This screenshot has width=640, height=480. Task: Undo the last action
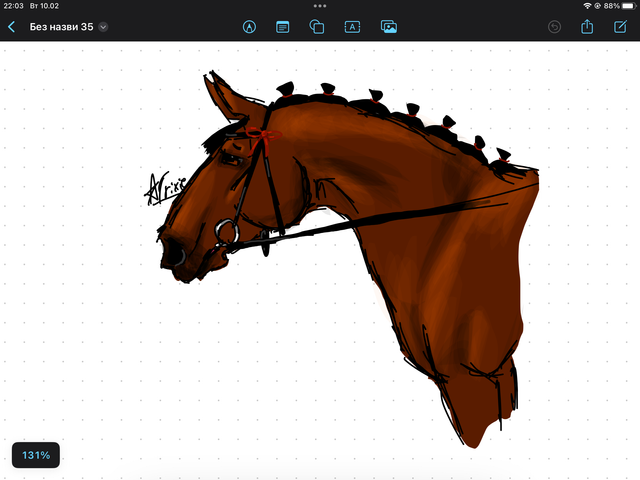tap(555, 27)
